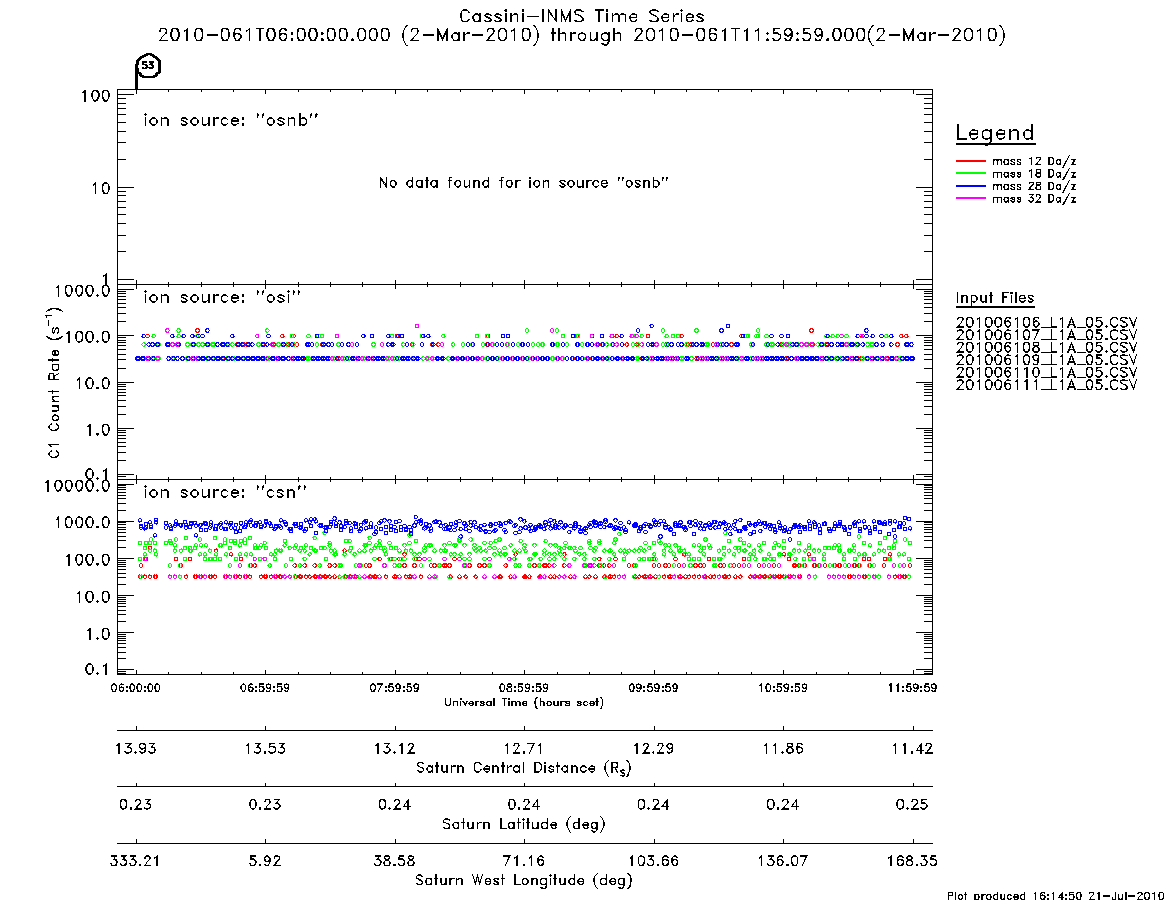Select file 201006109_L1A_05.CSV
This screenshot has width=1165, height=900.
coord(1046,360)
